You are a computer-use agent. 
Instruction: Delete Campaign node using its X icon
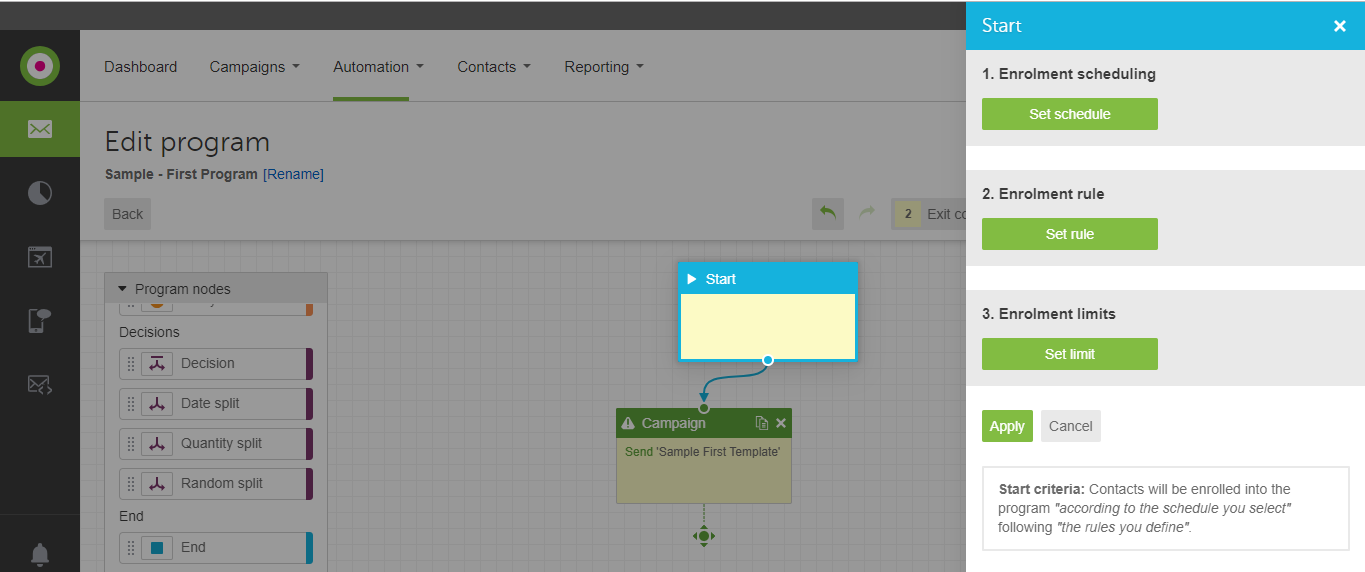pyautogui.click(x=781, y=423)
